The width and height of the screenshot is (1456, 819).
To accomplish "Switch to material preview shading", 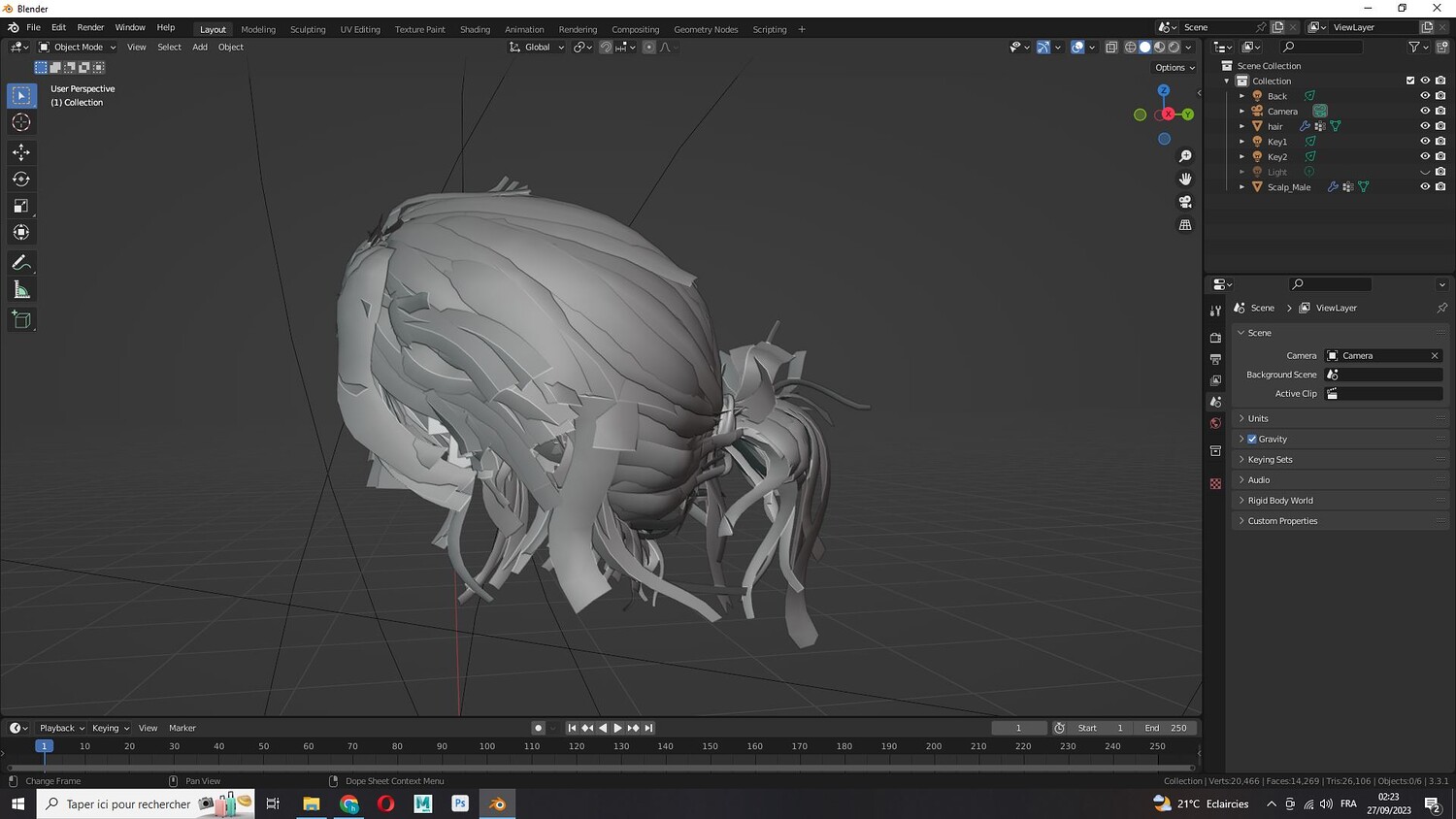I will point(1159,47).
